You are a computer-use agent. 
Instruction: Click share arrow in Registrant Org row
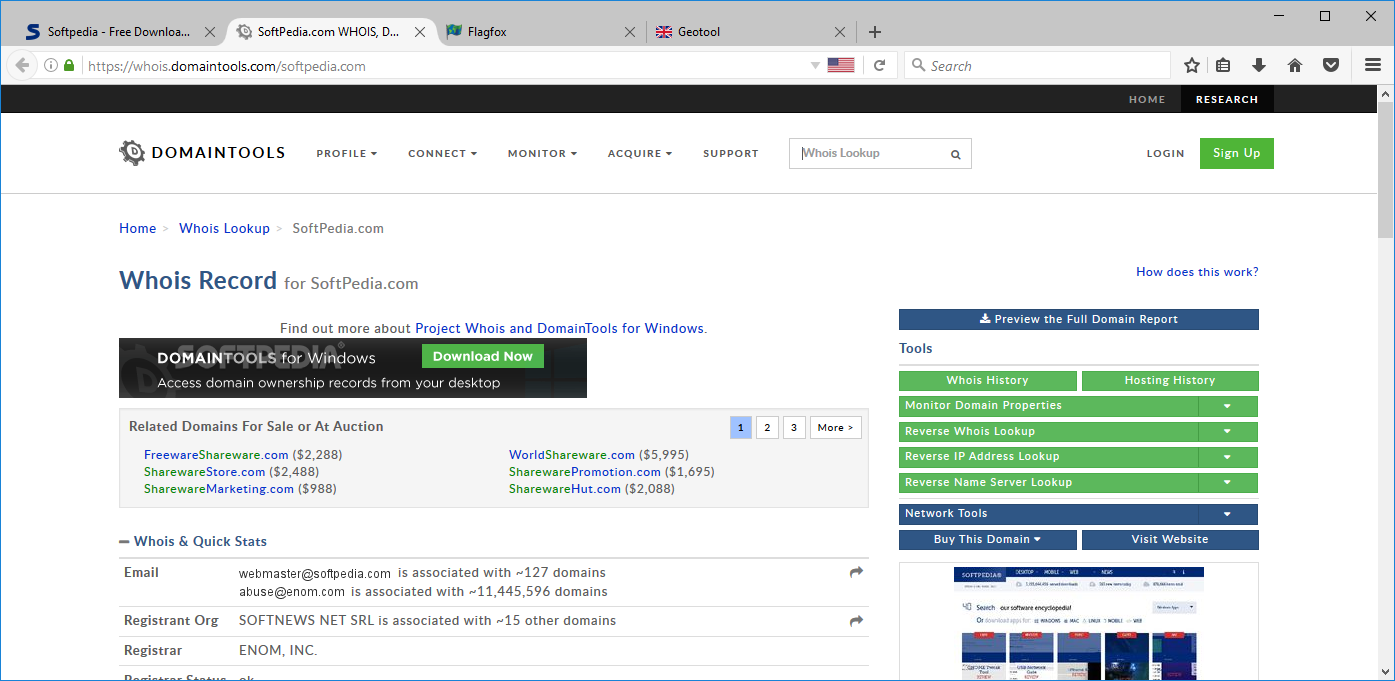tap(856, 621)
